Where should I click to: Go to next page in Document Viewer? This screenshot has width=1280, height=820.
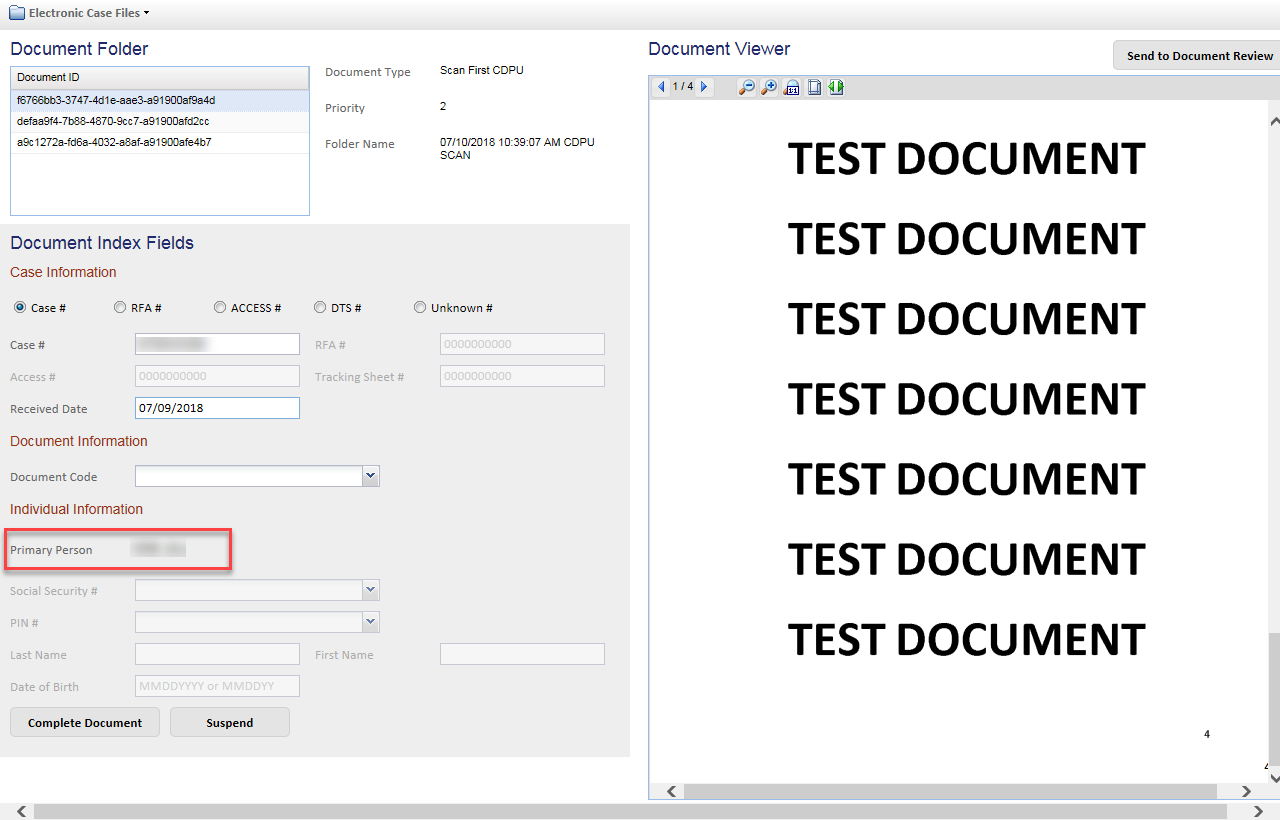coord(705,87)
